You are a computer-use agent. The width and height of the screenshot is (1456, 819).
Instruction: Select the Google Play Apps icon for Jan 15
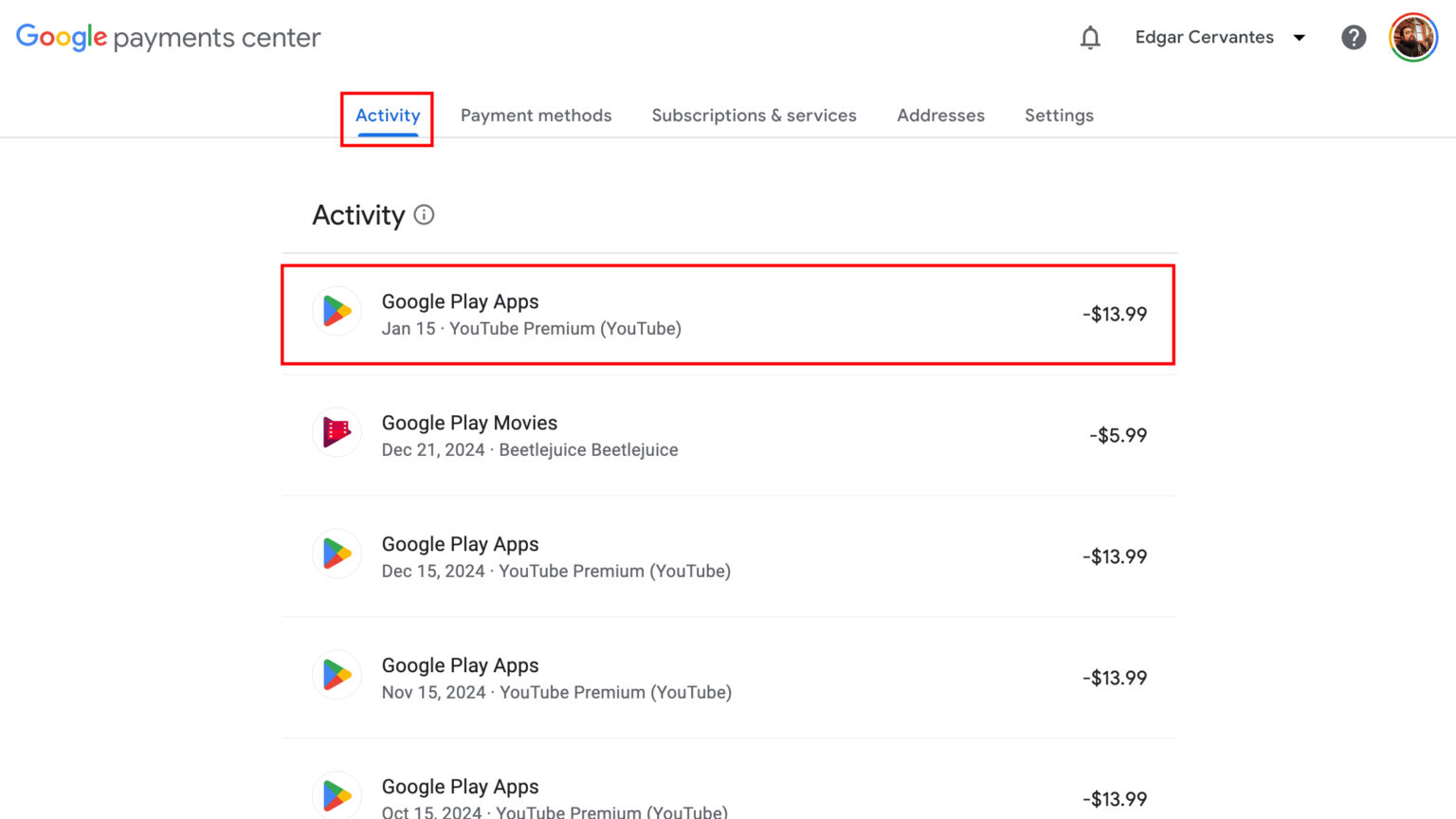coord(337,311)
